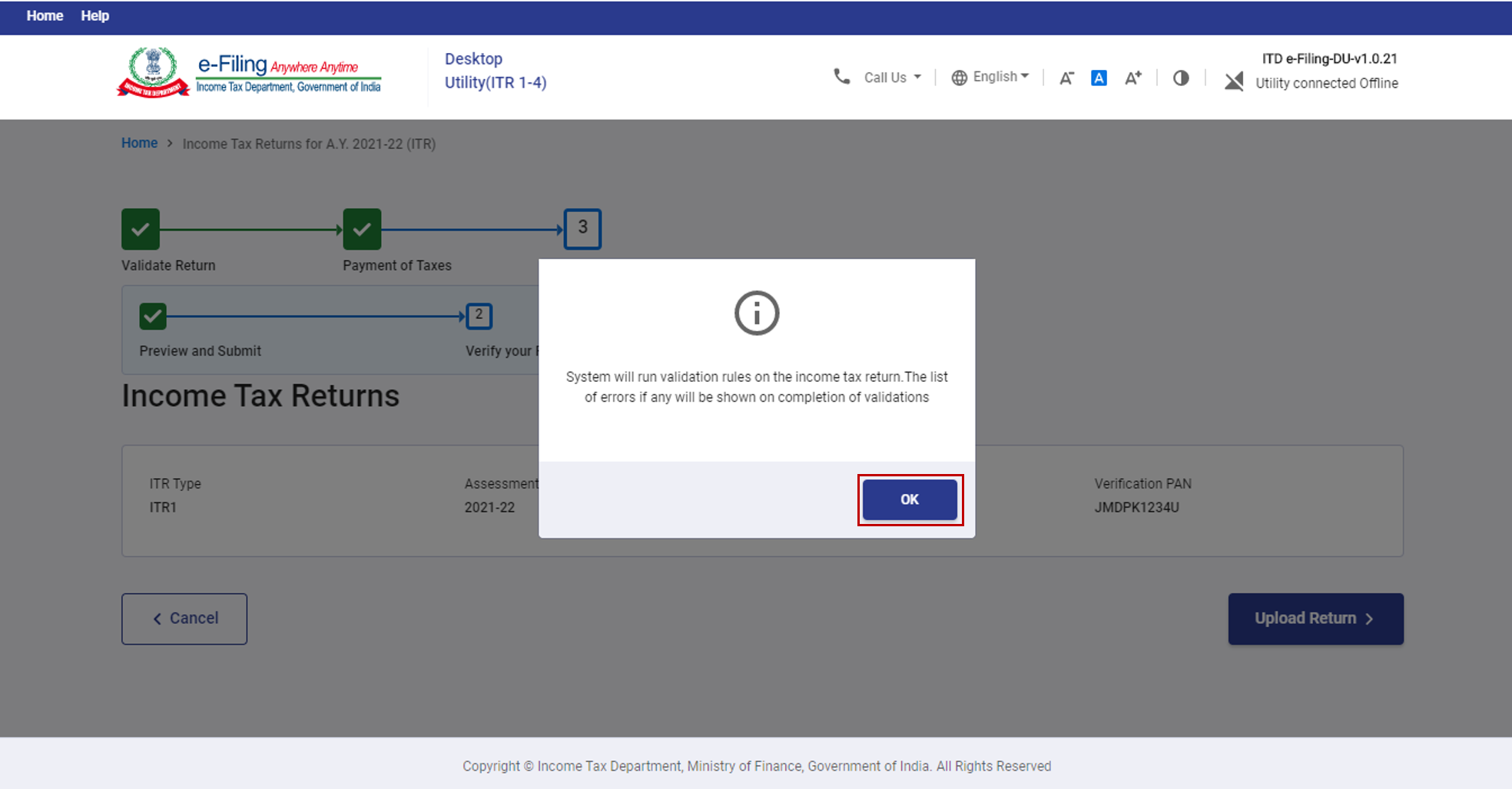Click the OK button in dialog

[910, 499]
